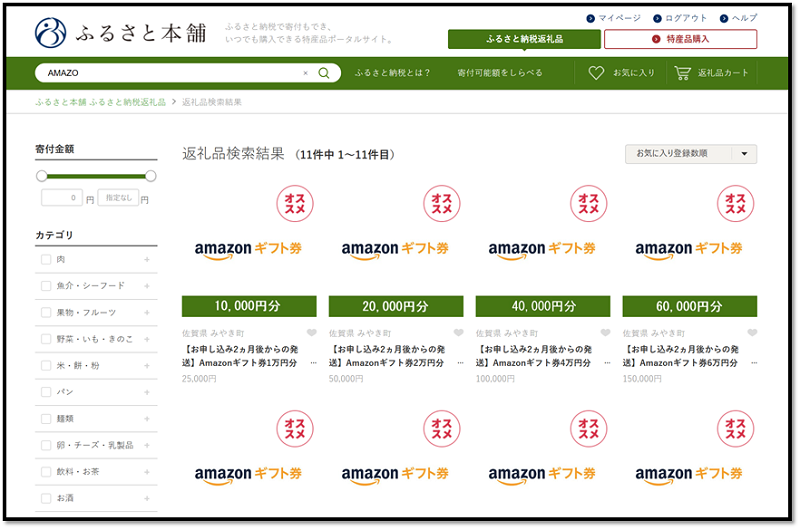
Task: Clear the search field with the x icon
Action: tap(305, 73)
